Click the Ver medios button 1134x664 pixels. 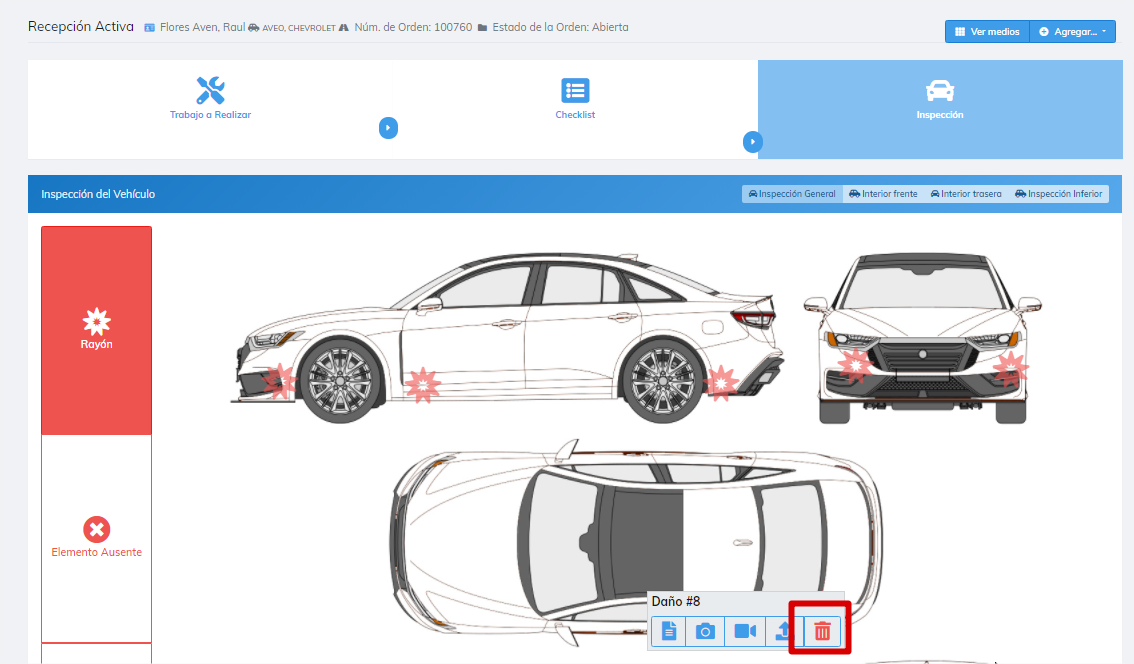click(x=987, y=32)
